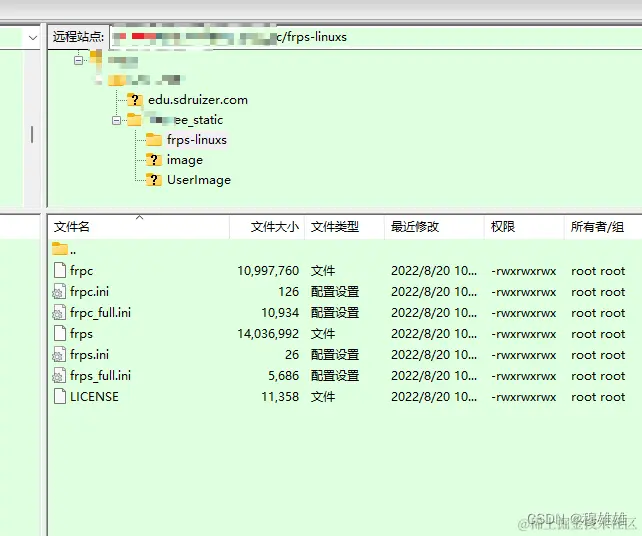
Task: Click the LICENSE file icon
Action: (x=60, y=396)
